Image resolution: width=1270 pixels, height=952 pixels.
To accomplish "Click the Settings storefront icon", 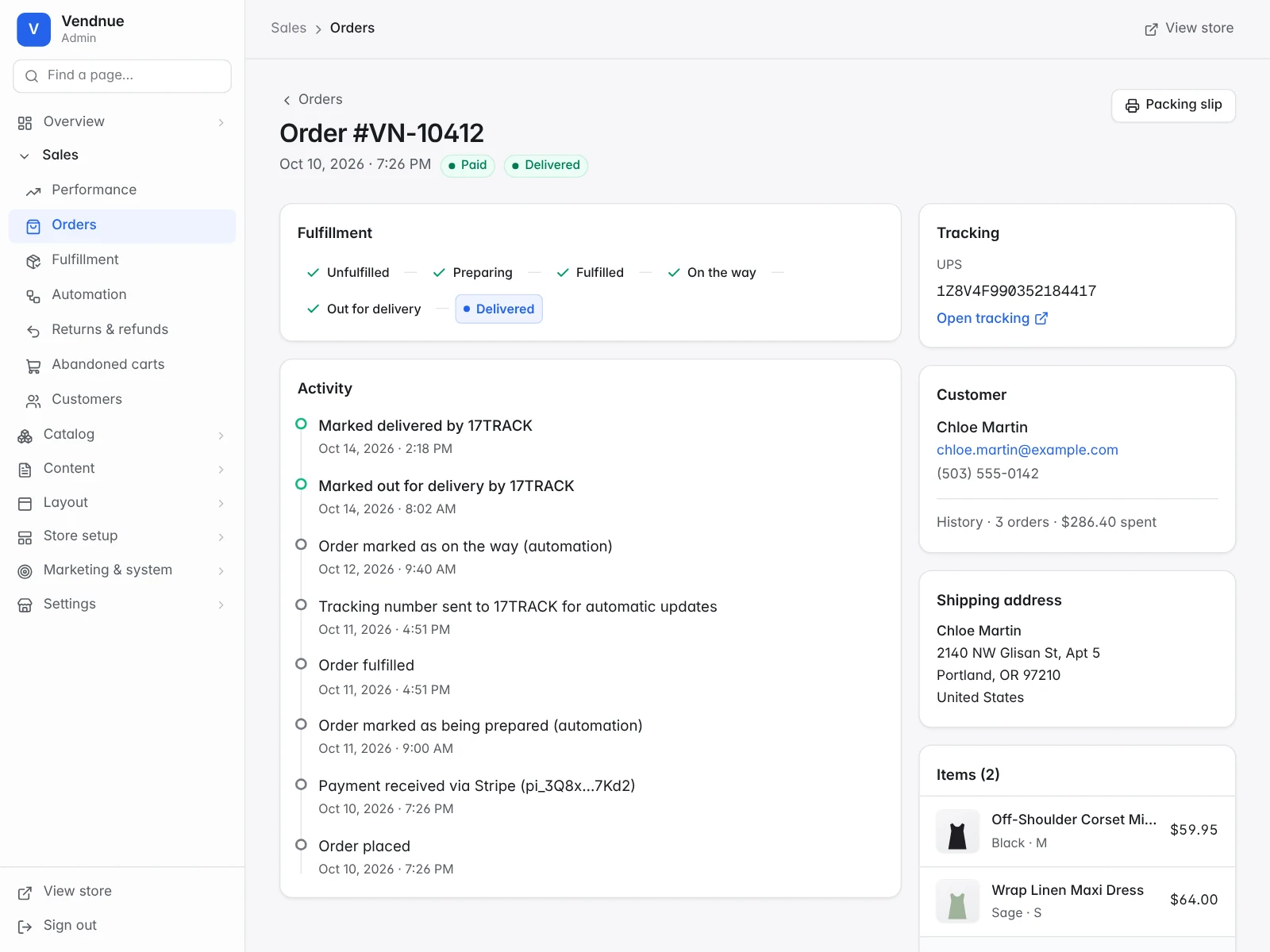I will coord(25,605).
